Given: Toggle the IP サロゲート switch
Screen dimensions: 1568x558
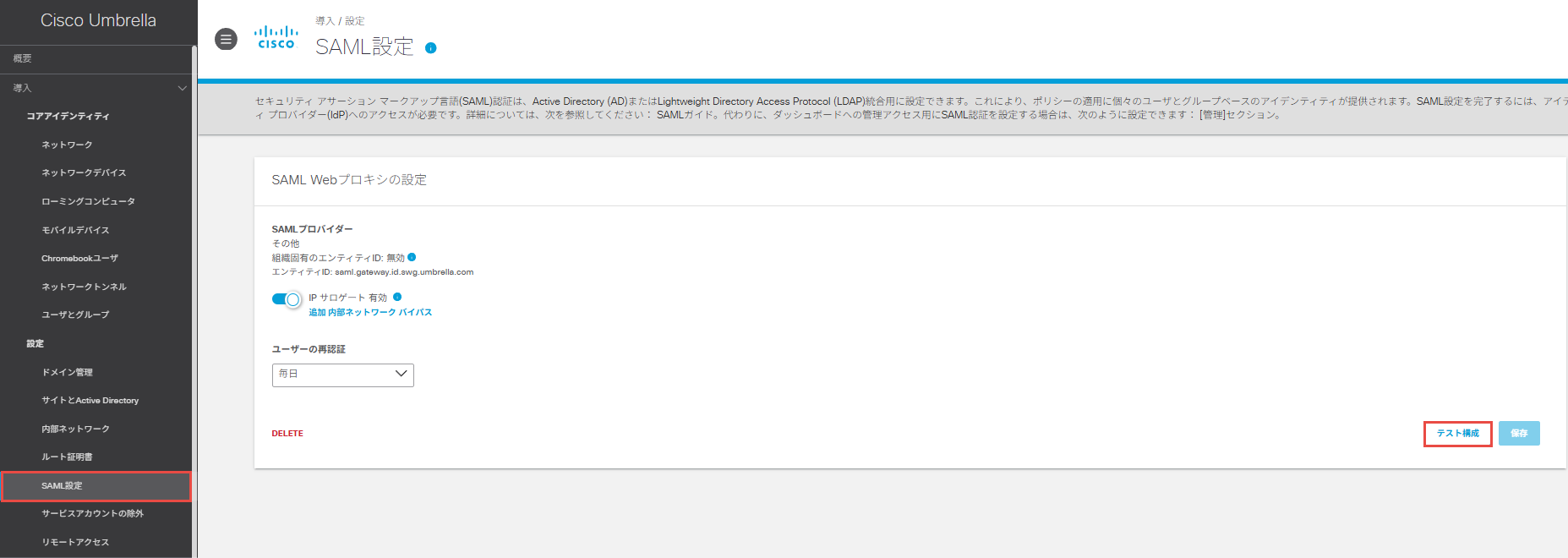Looking at the screenshot, I should (287, 299).
